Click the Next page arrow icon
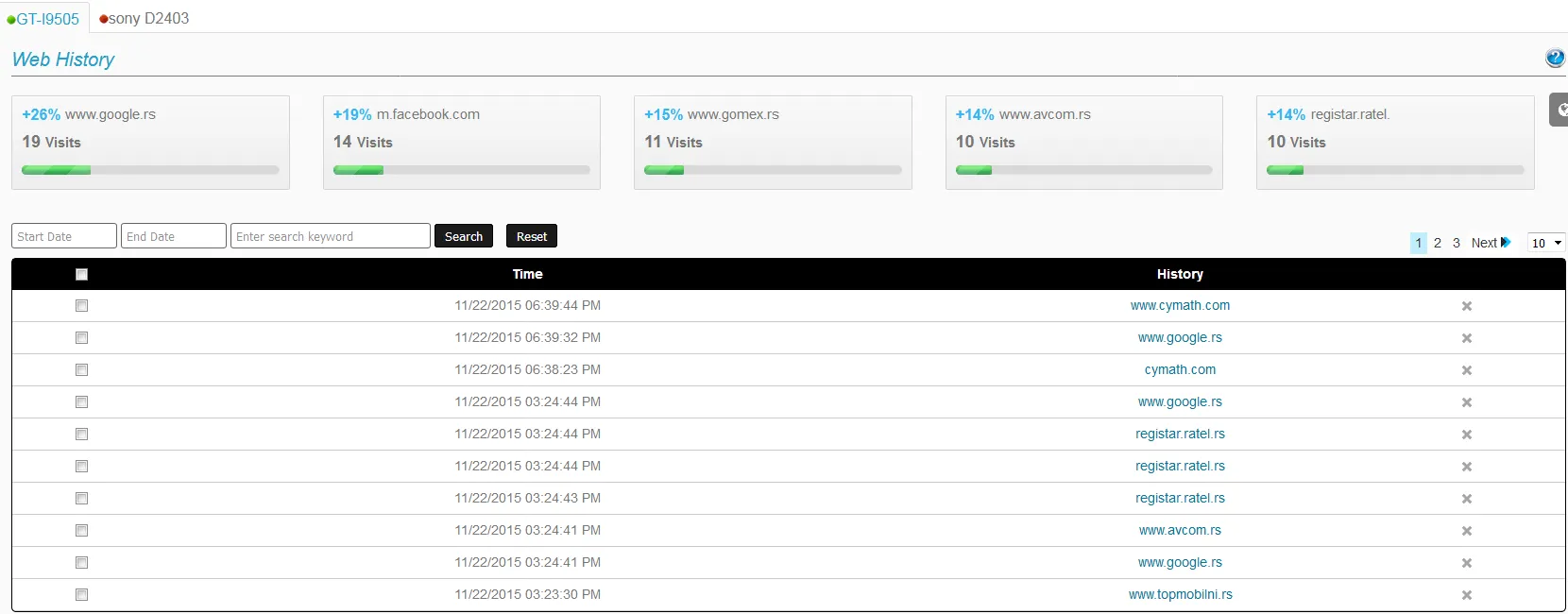Viewport: 1568px width, 614px height. click(x=1506, y=243)
